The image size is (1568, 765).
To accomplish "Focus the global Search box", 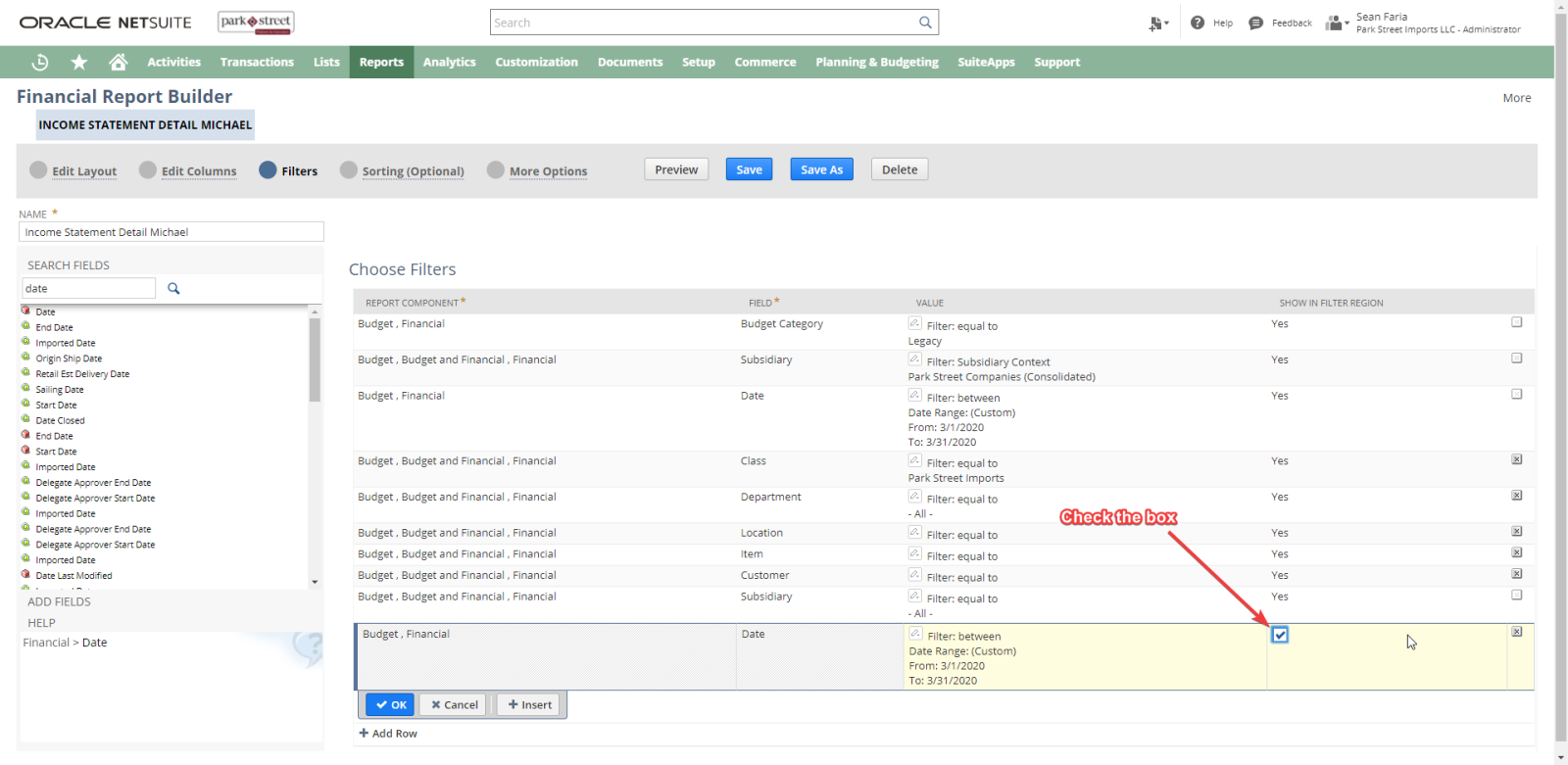I will tap(714, 23).
